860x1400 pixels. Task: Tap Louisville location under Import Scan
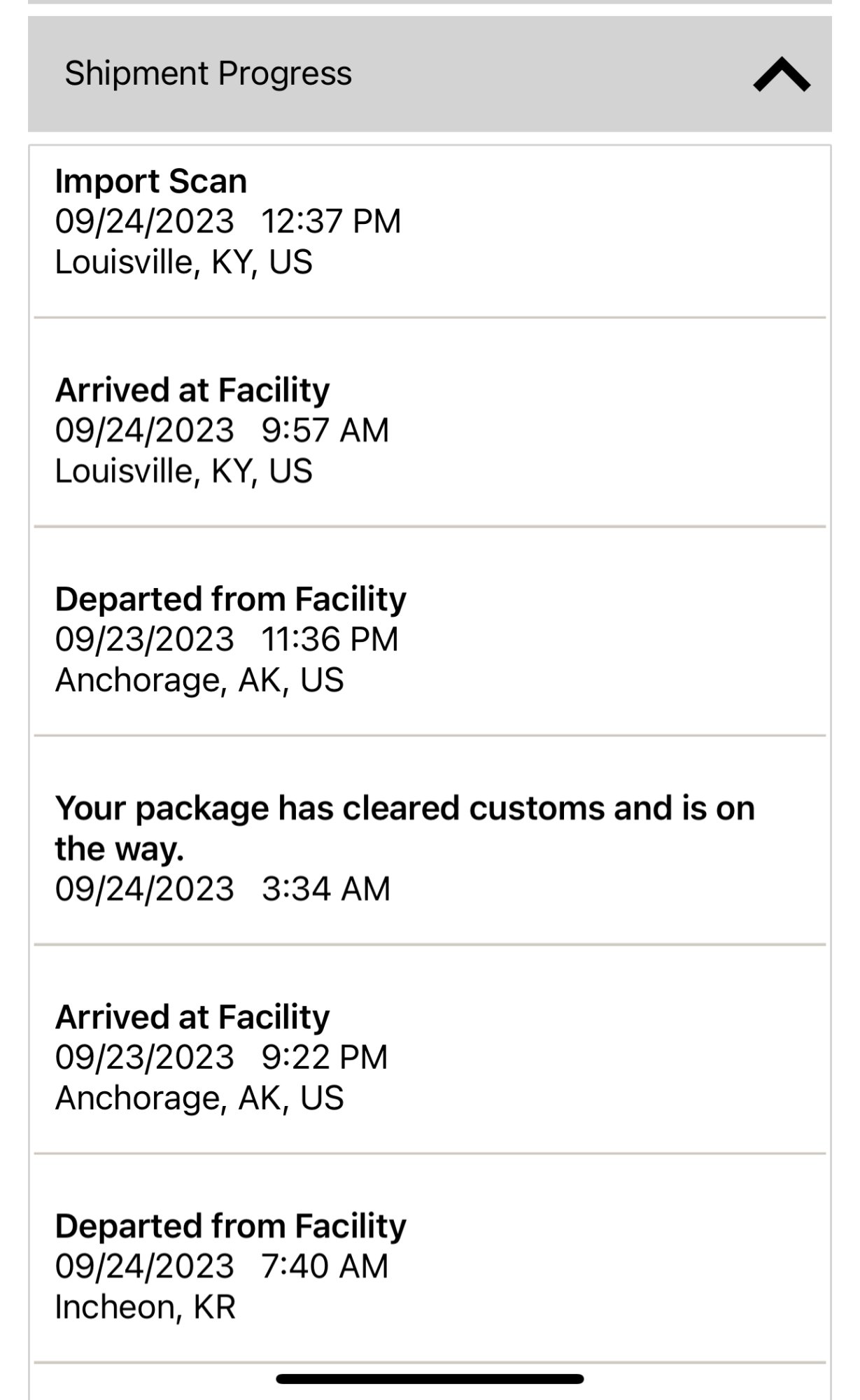183,262
